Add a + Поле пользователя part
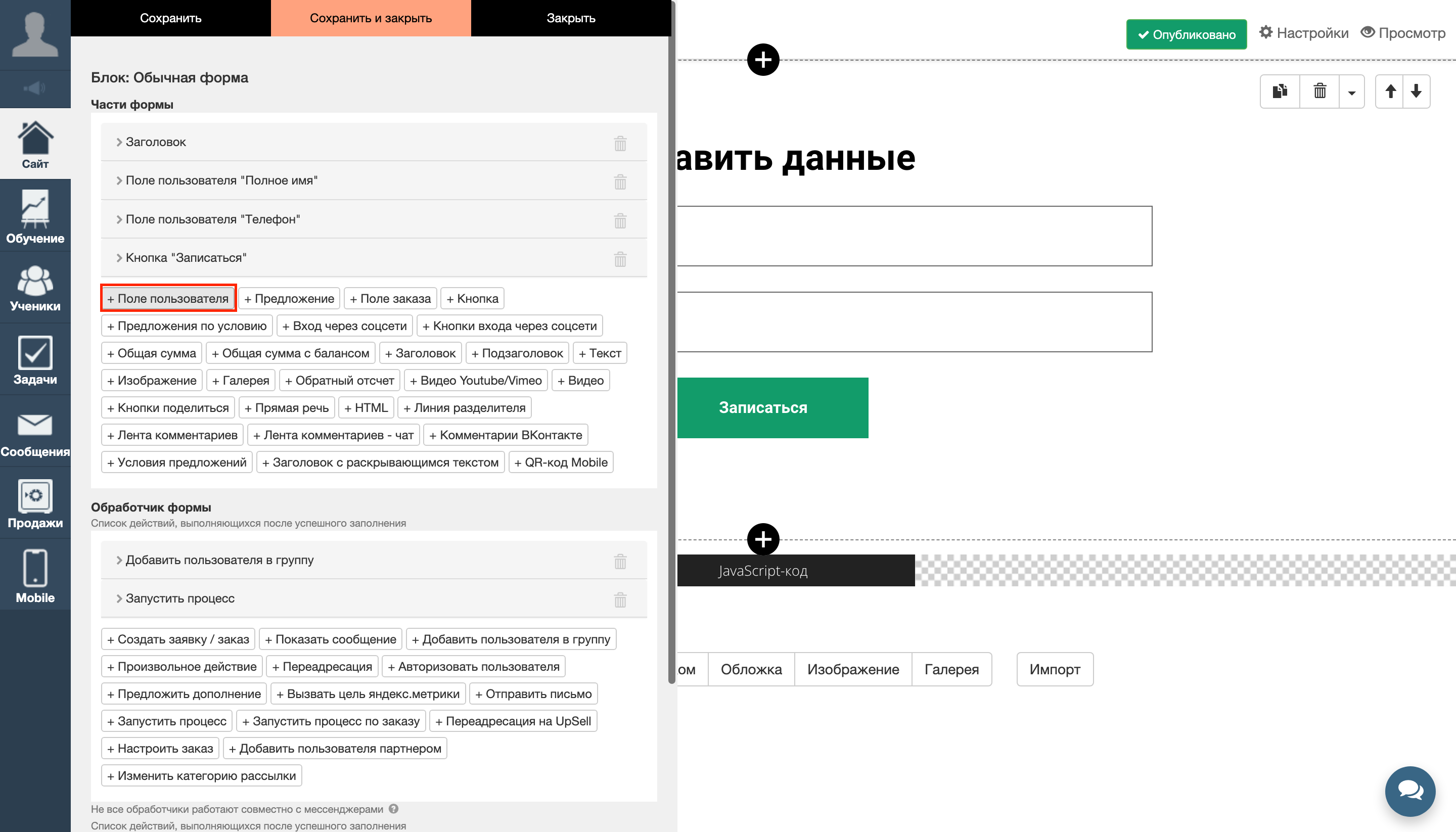The image size is (1456, 832). click(x=168, y=298)
